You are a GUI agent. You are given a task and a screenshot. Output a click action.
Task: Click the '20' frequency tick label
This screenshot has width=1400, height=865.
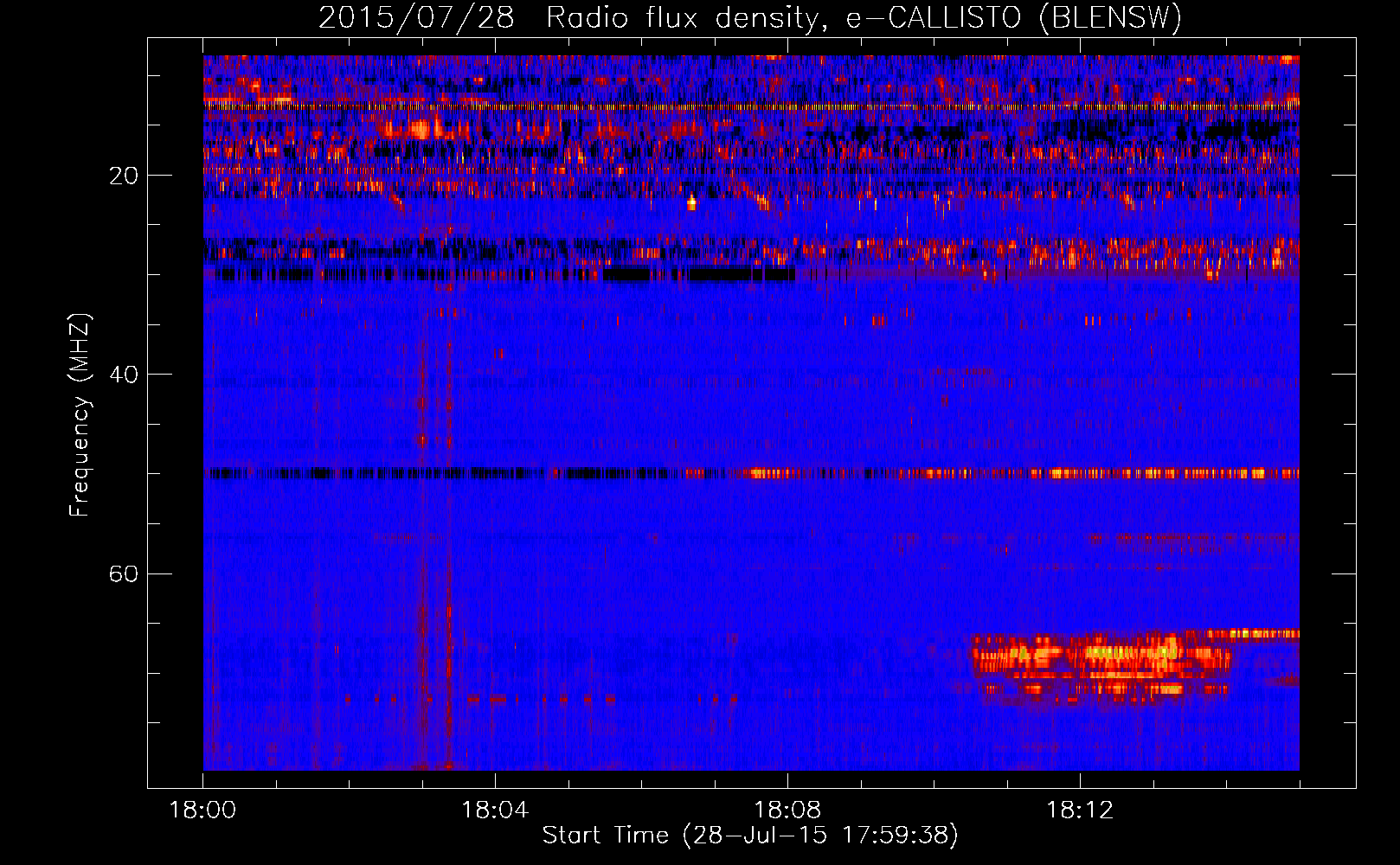(x=124, y=176)
